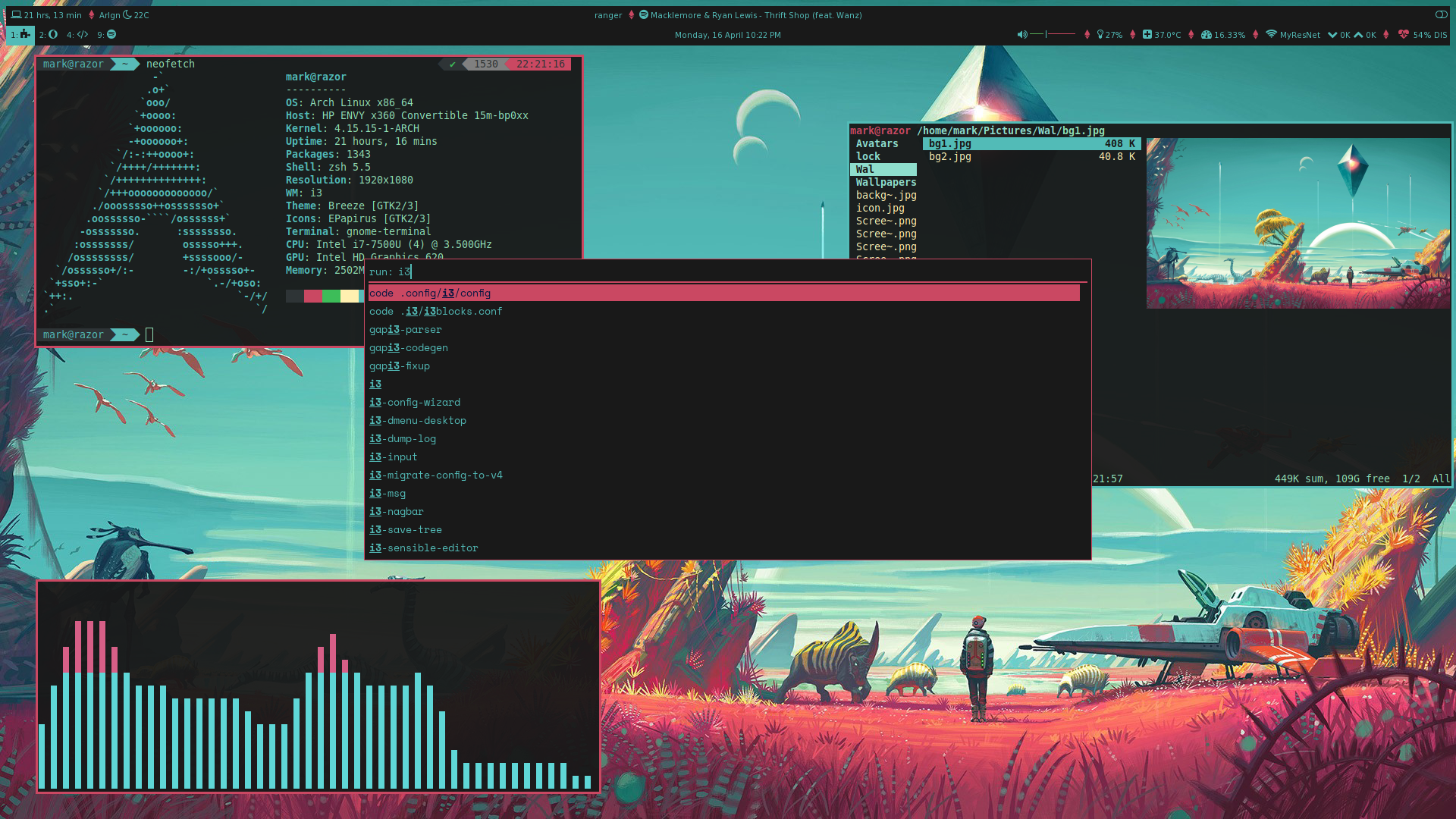Open workspace 4 code icon
1456x819 pixels.
point(78,35)
